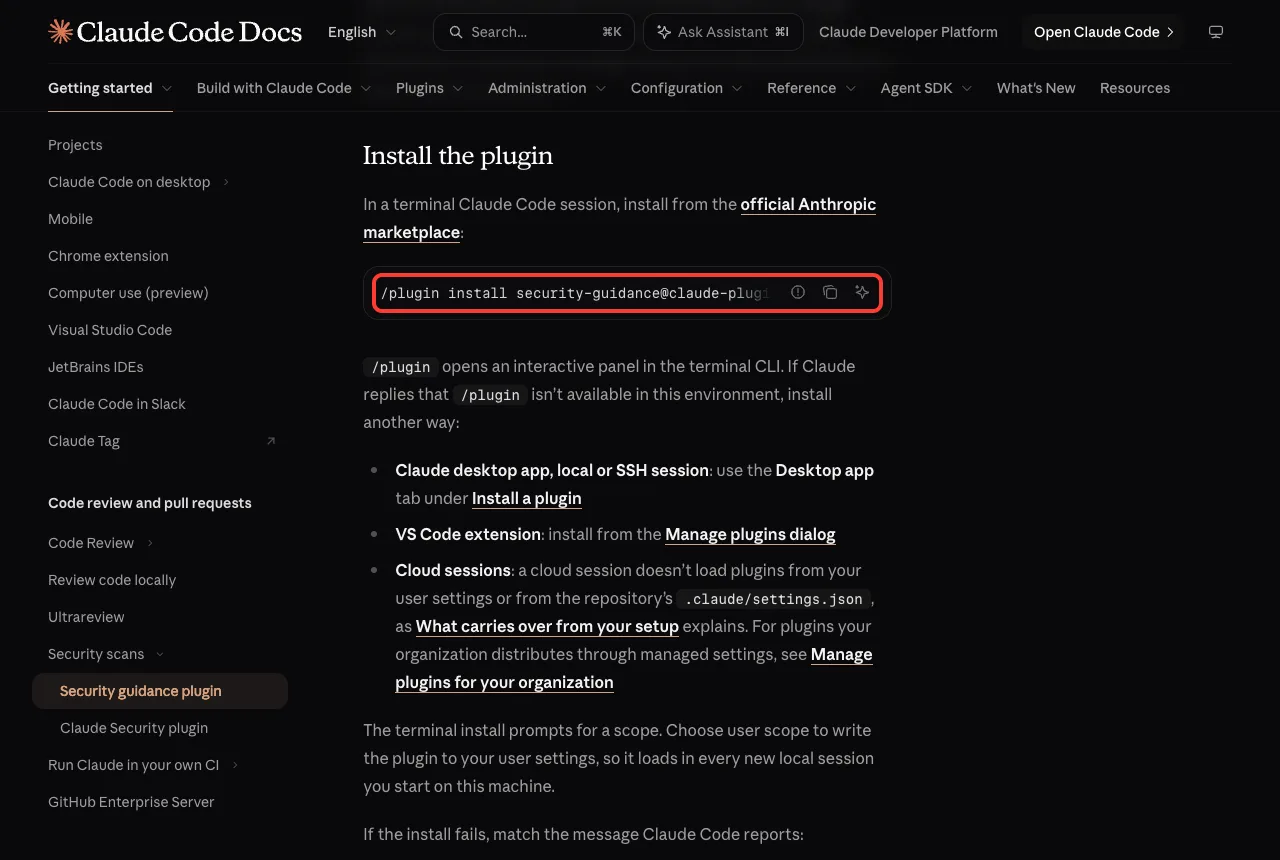Click the magnifier icon in search box

click(456, 32)
